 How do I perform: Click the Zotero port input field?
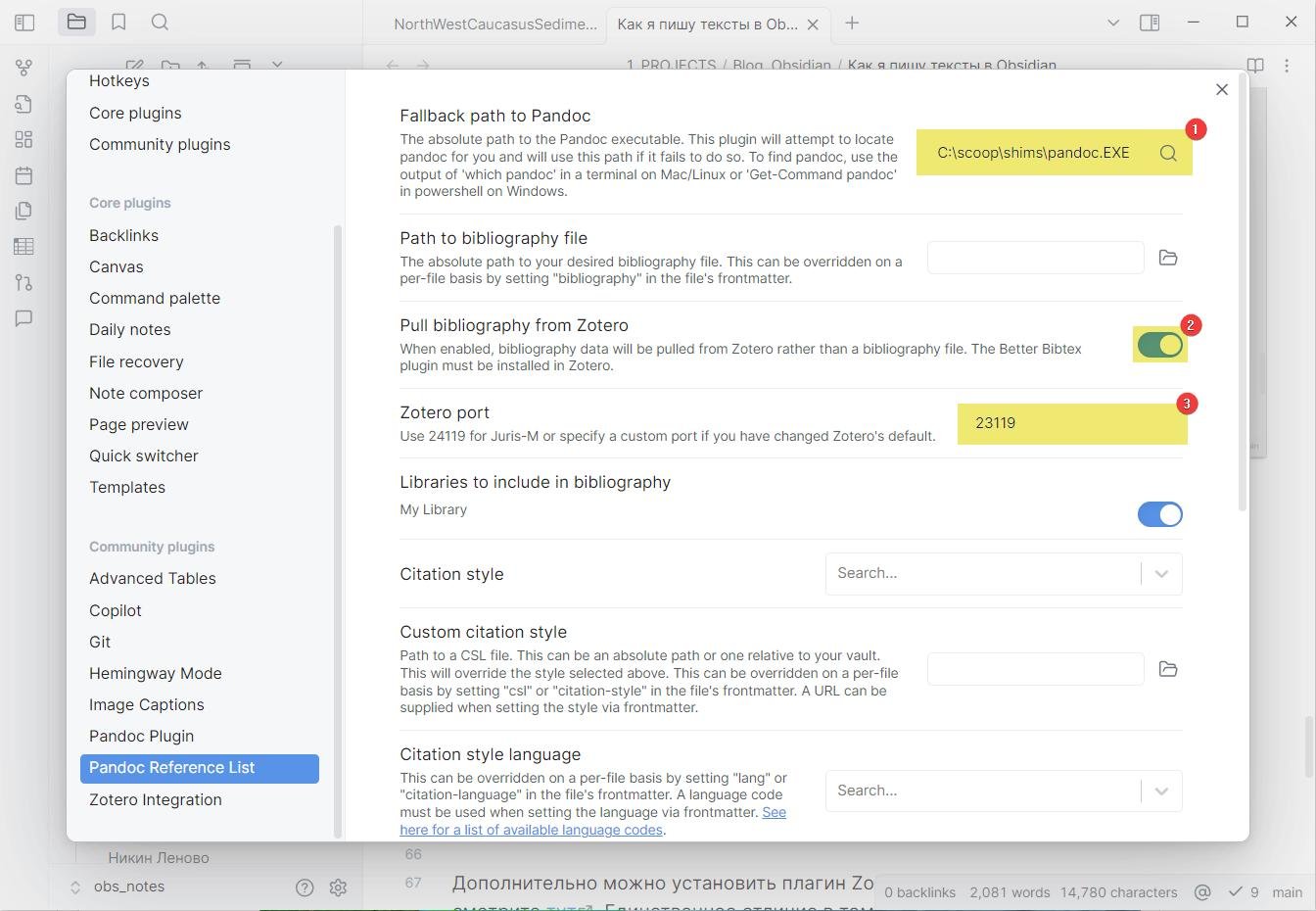pos(1071,423)
